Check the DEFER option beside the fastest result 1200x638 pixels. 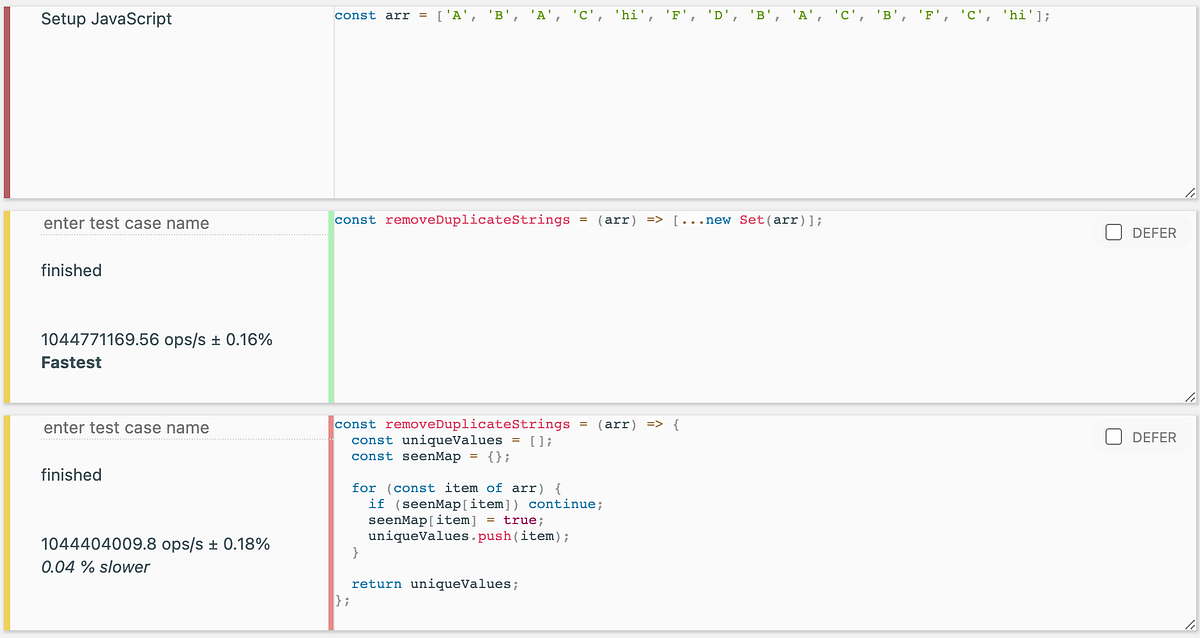pos(1113,232)
